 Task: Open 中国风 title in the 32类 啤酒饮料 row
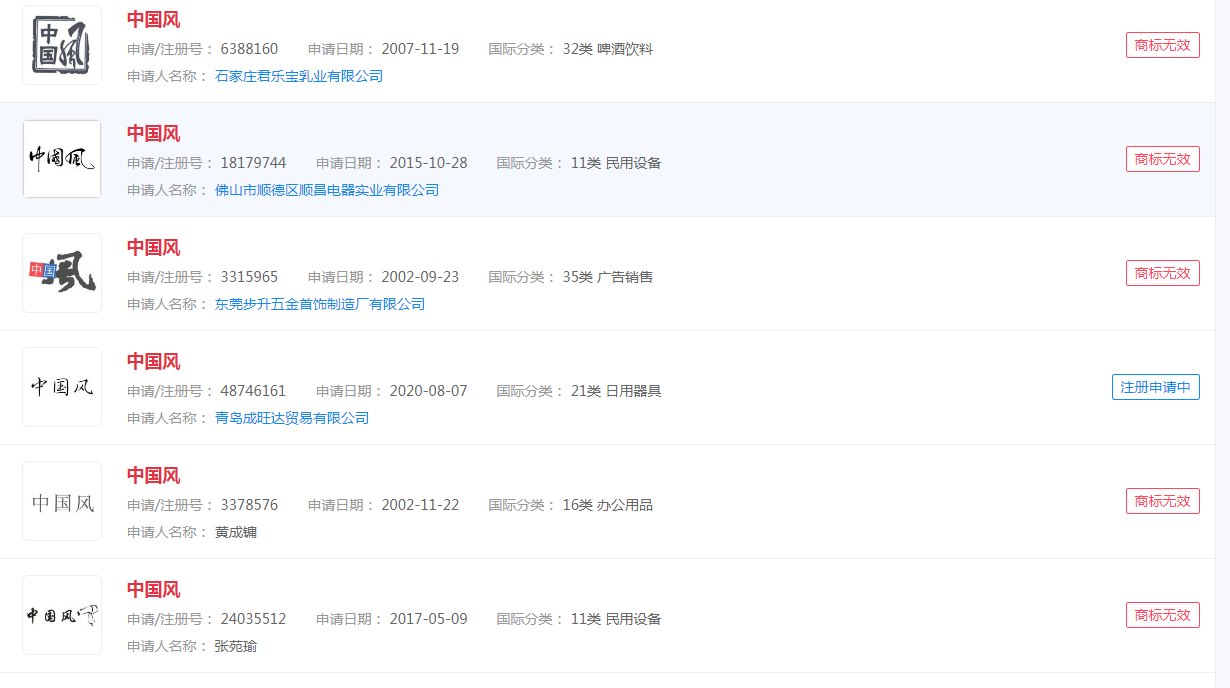[154, 20]
